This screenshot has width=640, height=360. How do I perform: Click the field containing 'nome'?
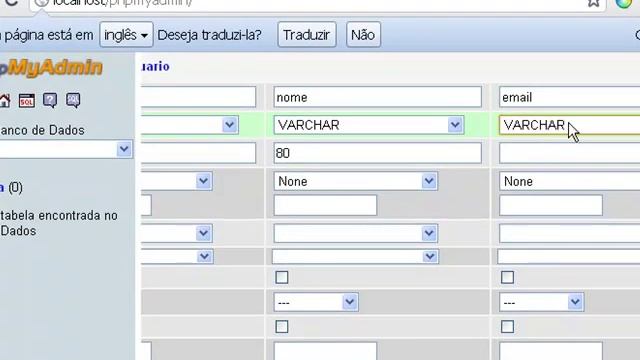click(x=378, y=97)
